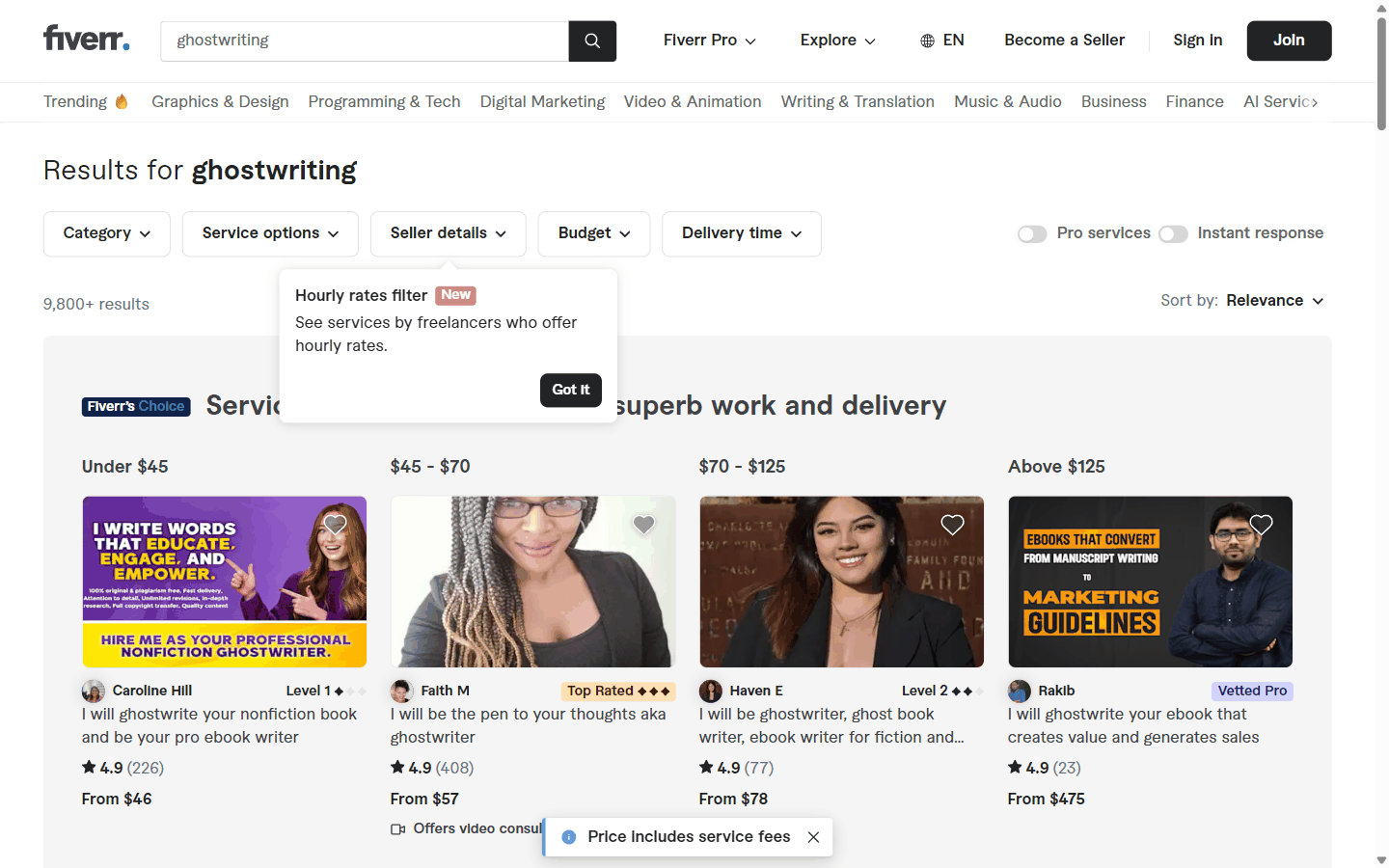Click the globe language icon
Screen dimensions: 1389x868
coord(927,41)
